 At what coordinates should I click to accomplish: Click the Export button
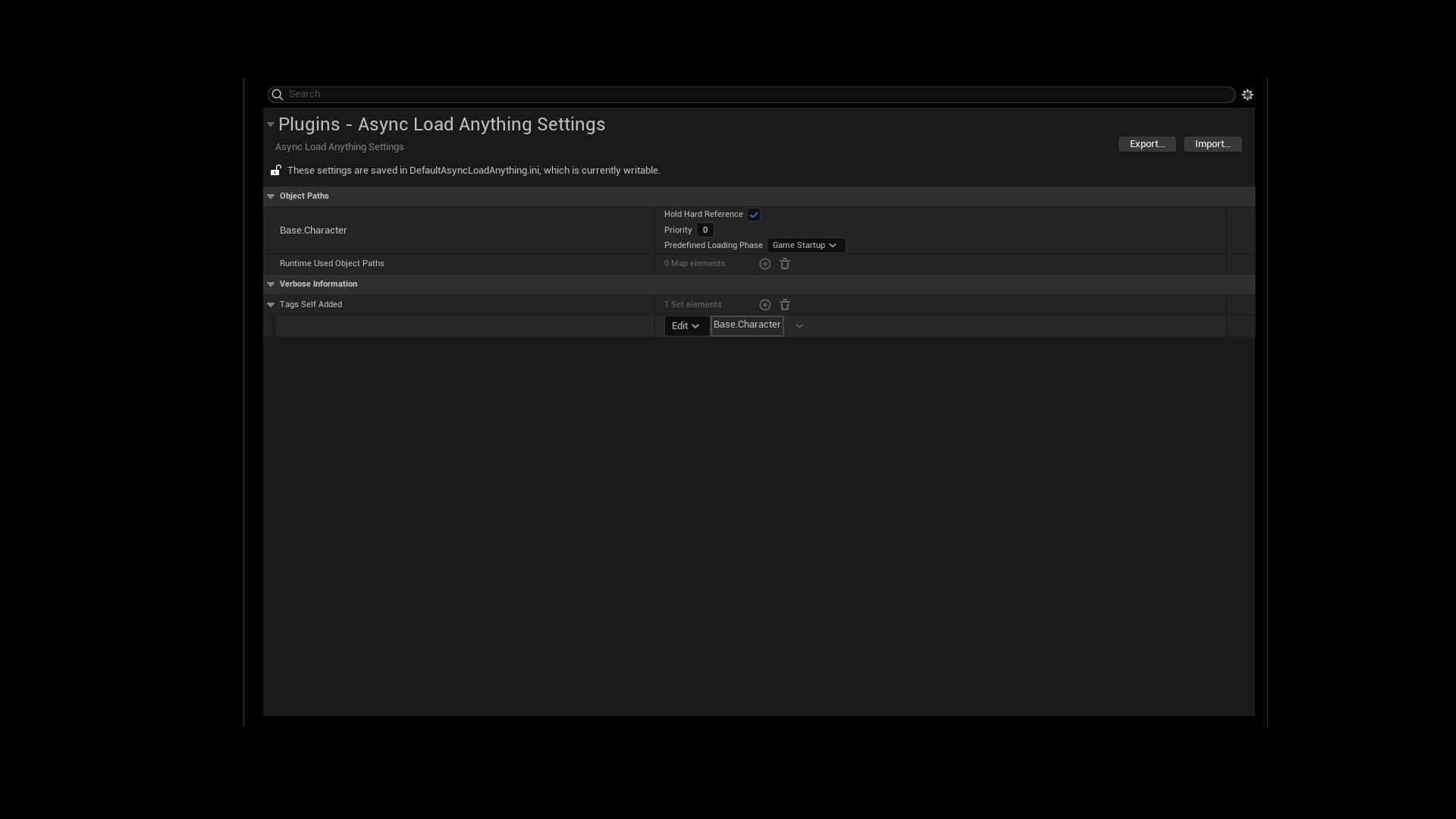click(x=1147, y=143)
